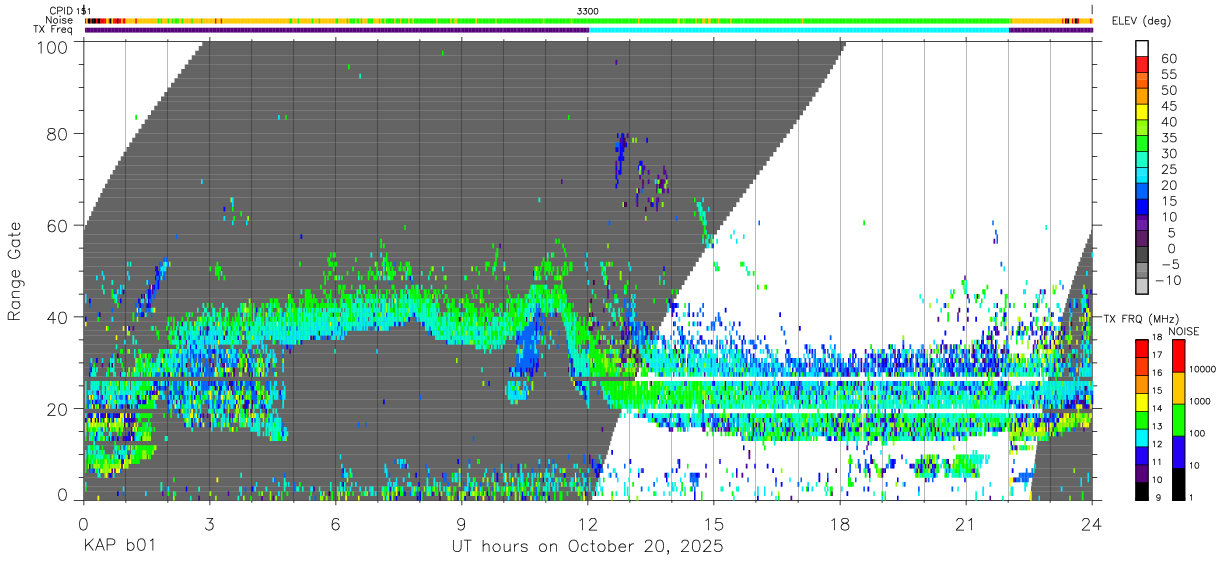
Task: Click the 21 tick on UT hours axis
Action: (966, 523)
